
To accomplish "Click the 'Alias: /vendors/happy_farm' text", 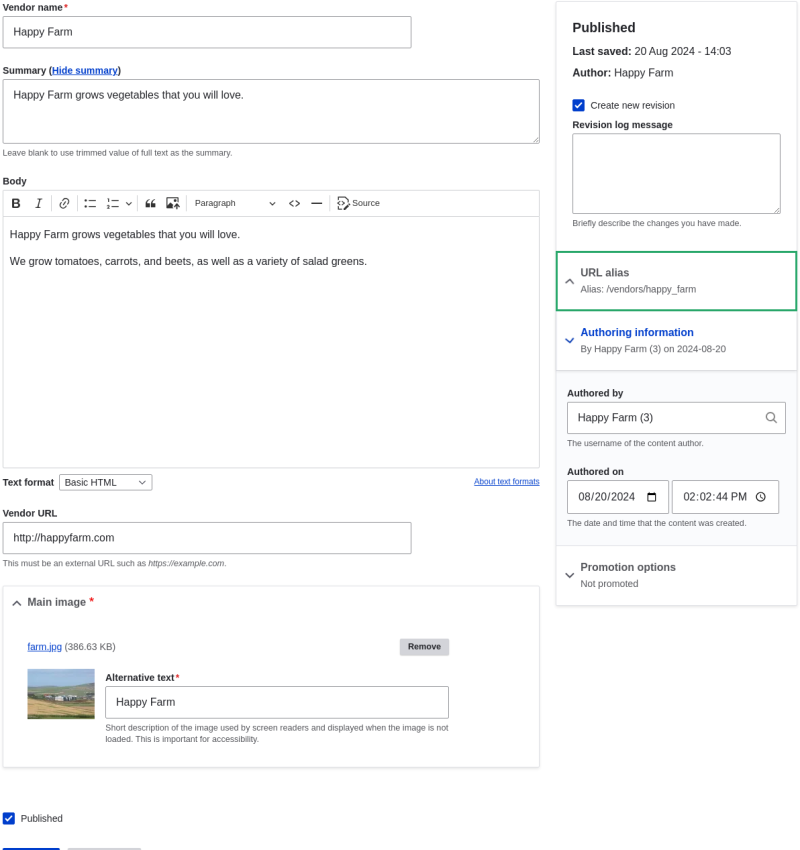I will (x=638, y=289).
